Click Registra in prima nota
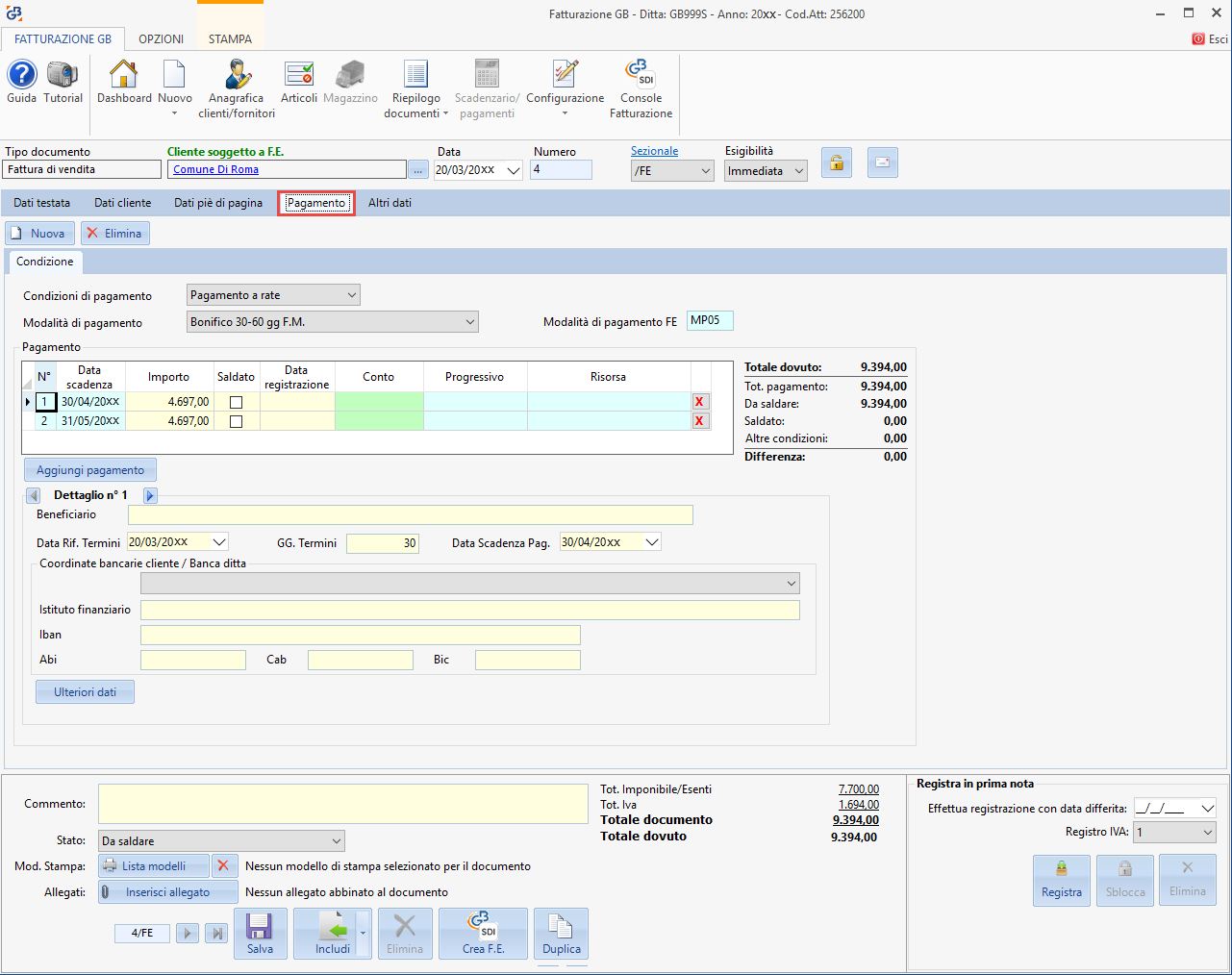1232x975 pixels. click(x=1062, y=880)
